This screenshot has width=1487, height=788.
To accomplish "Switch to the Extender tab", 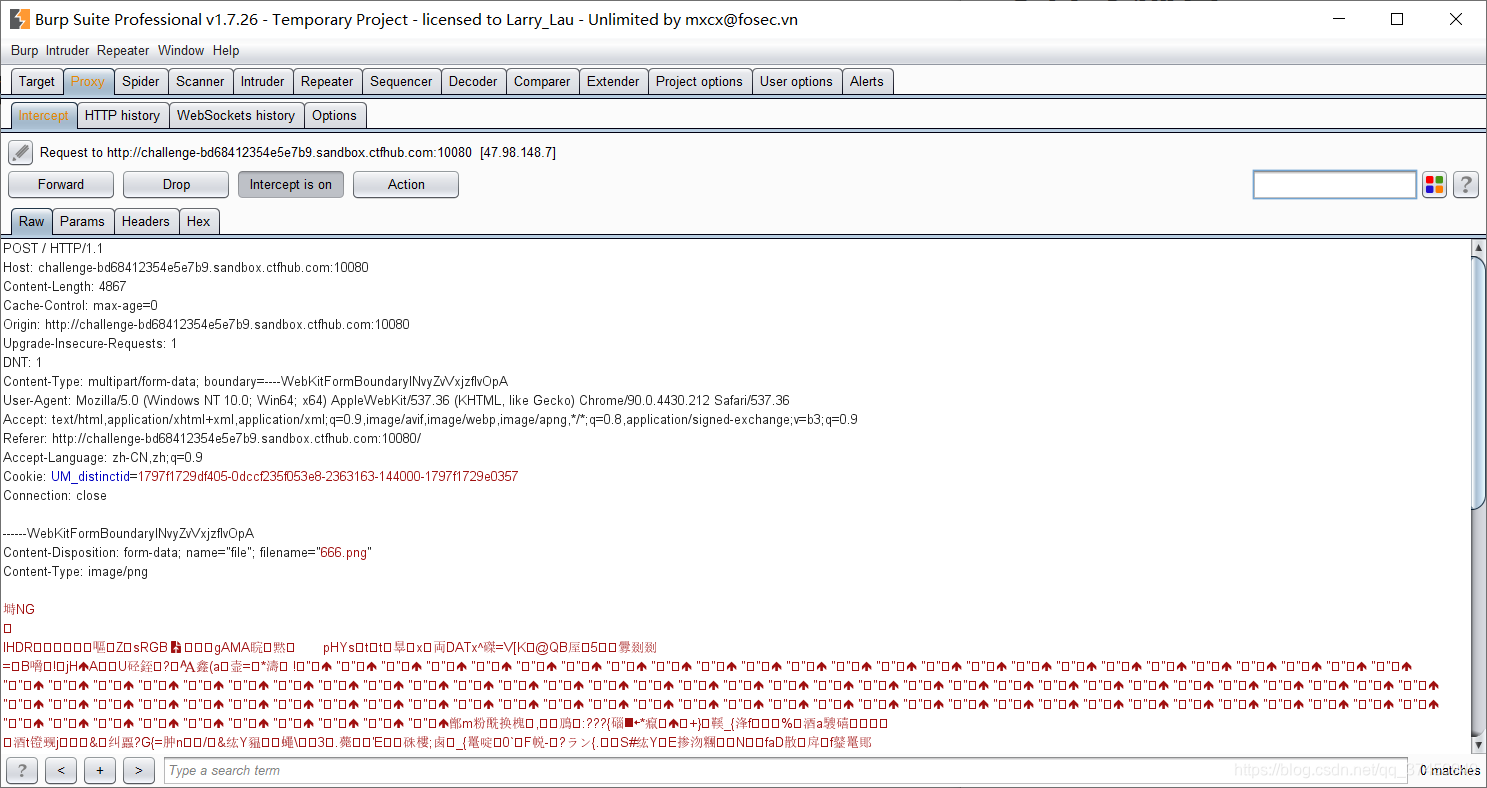I will (613, 81).
